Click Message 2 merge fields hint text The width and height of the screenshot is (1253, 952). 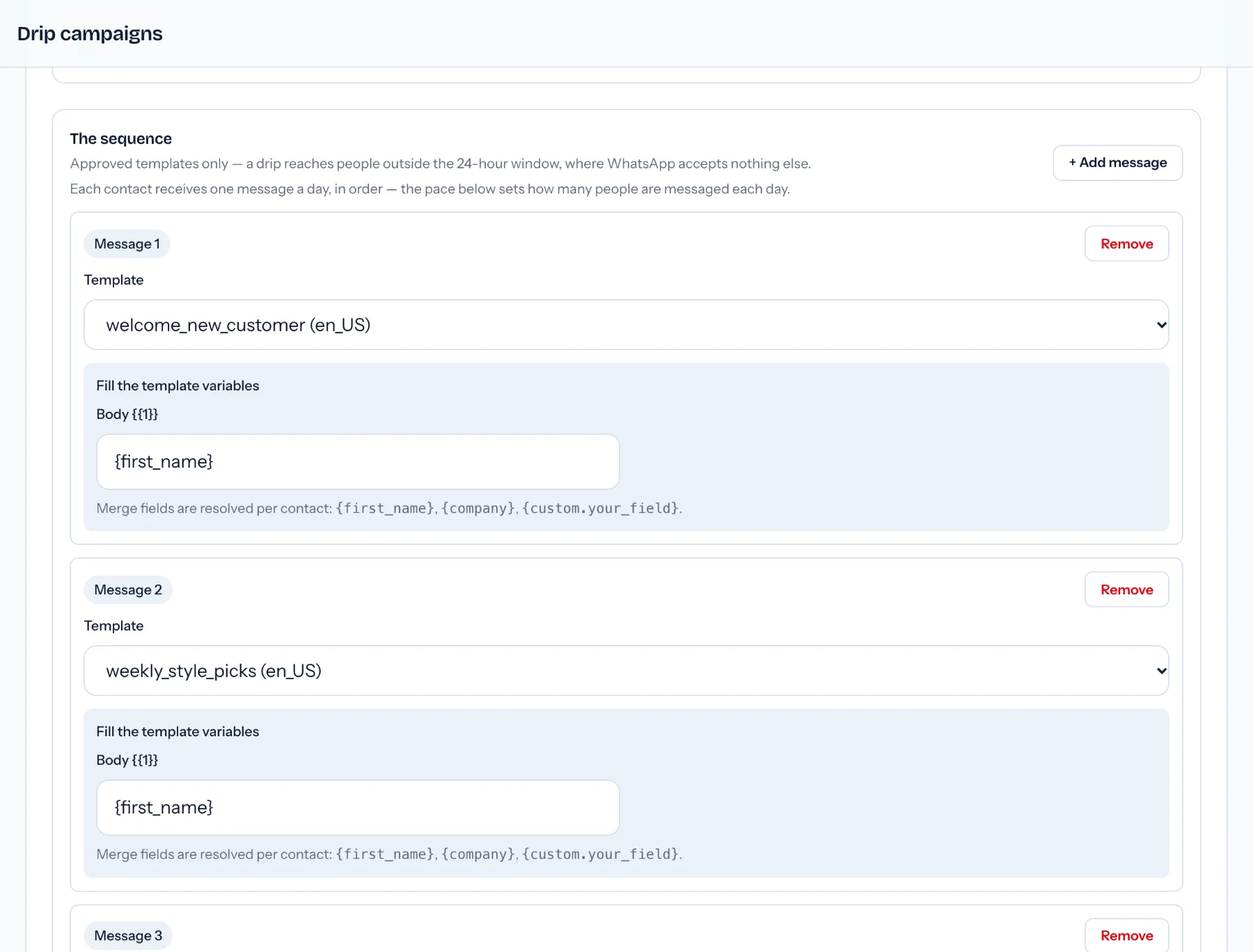coord(389,854)
